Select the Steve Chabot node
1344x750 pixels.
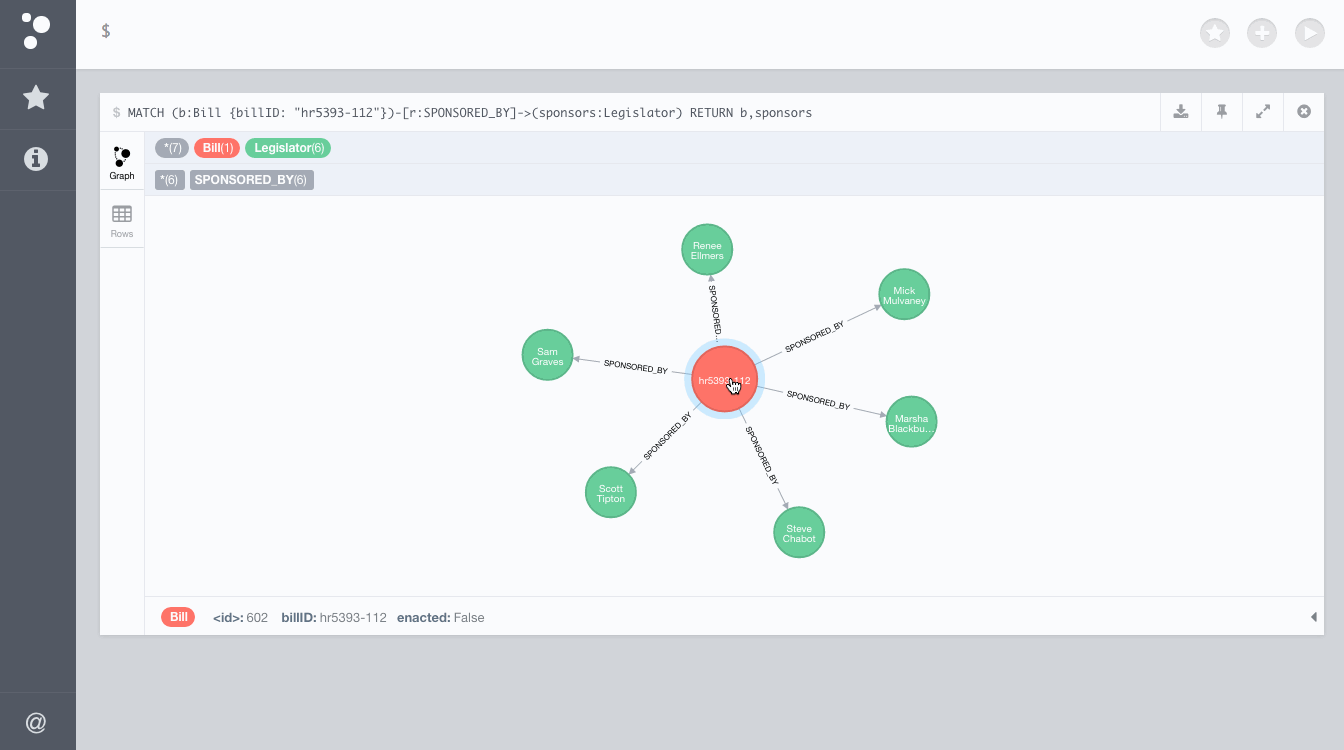pyautogui.click(x=799, y=533)
